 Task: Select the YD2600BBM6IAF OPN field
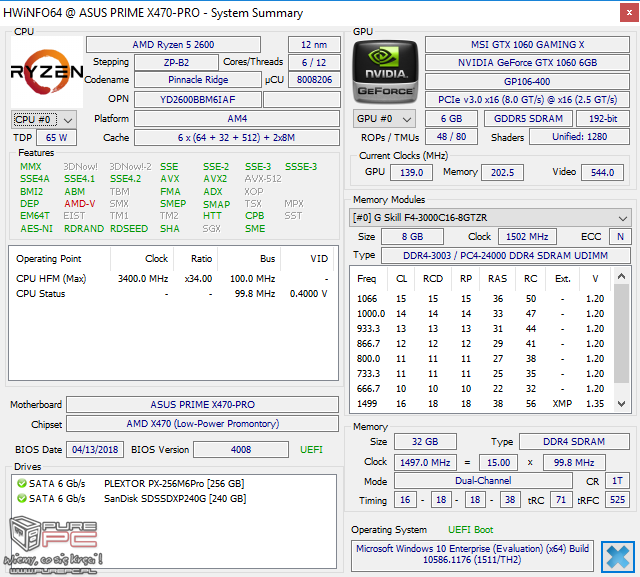(198, 100)
